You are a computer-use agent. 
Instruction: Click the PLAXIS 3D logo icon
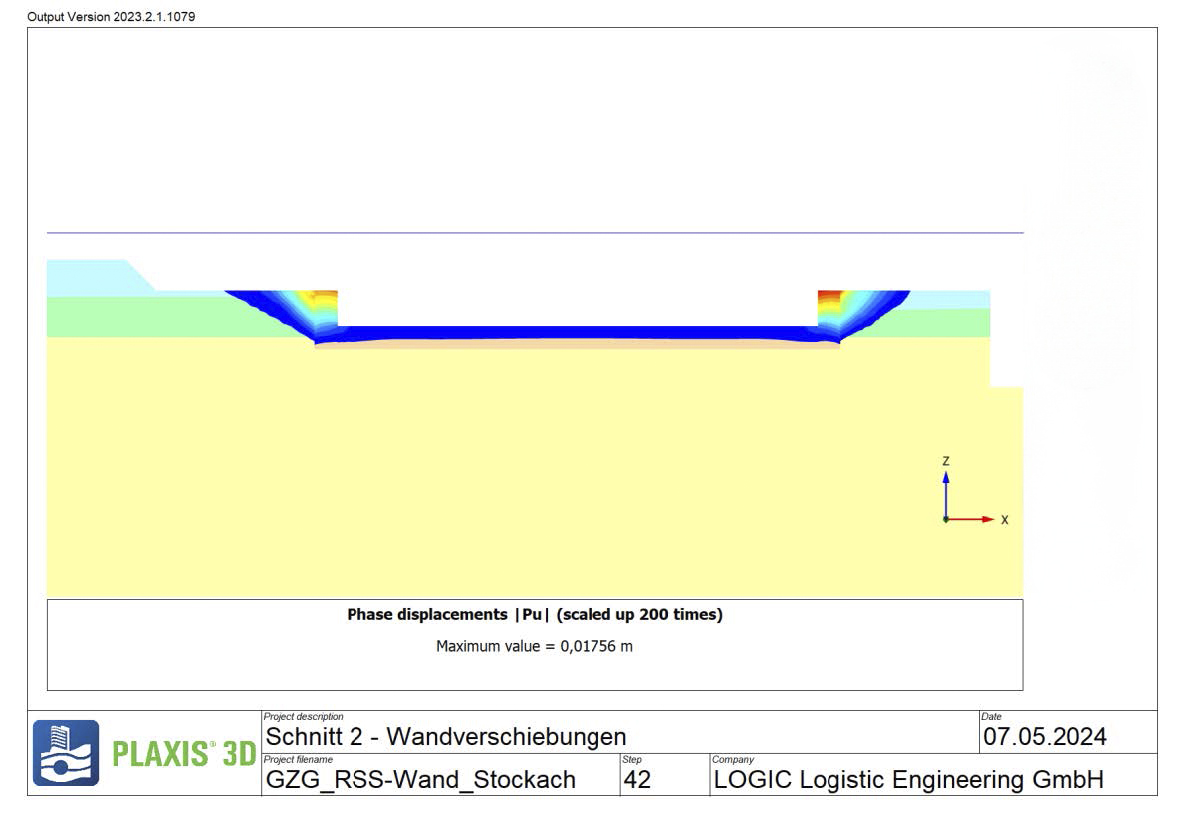pos(66,753)
